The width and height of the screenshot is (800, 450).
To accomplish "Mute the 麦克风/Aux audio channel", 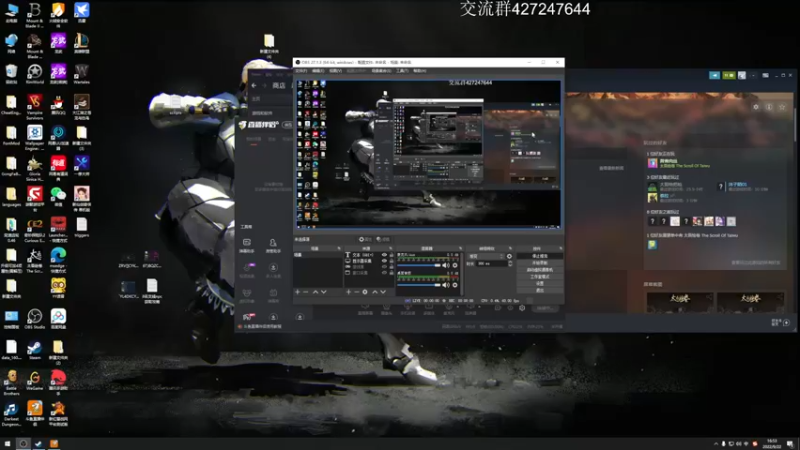I will click(x=446, y=265).
